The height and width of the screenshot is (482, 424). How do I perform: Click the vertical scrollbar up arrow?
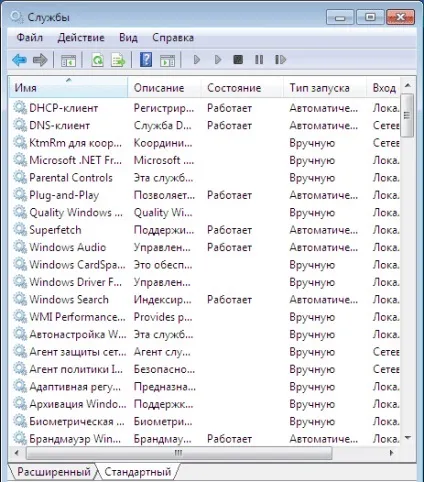[407, 85]
